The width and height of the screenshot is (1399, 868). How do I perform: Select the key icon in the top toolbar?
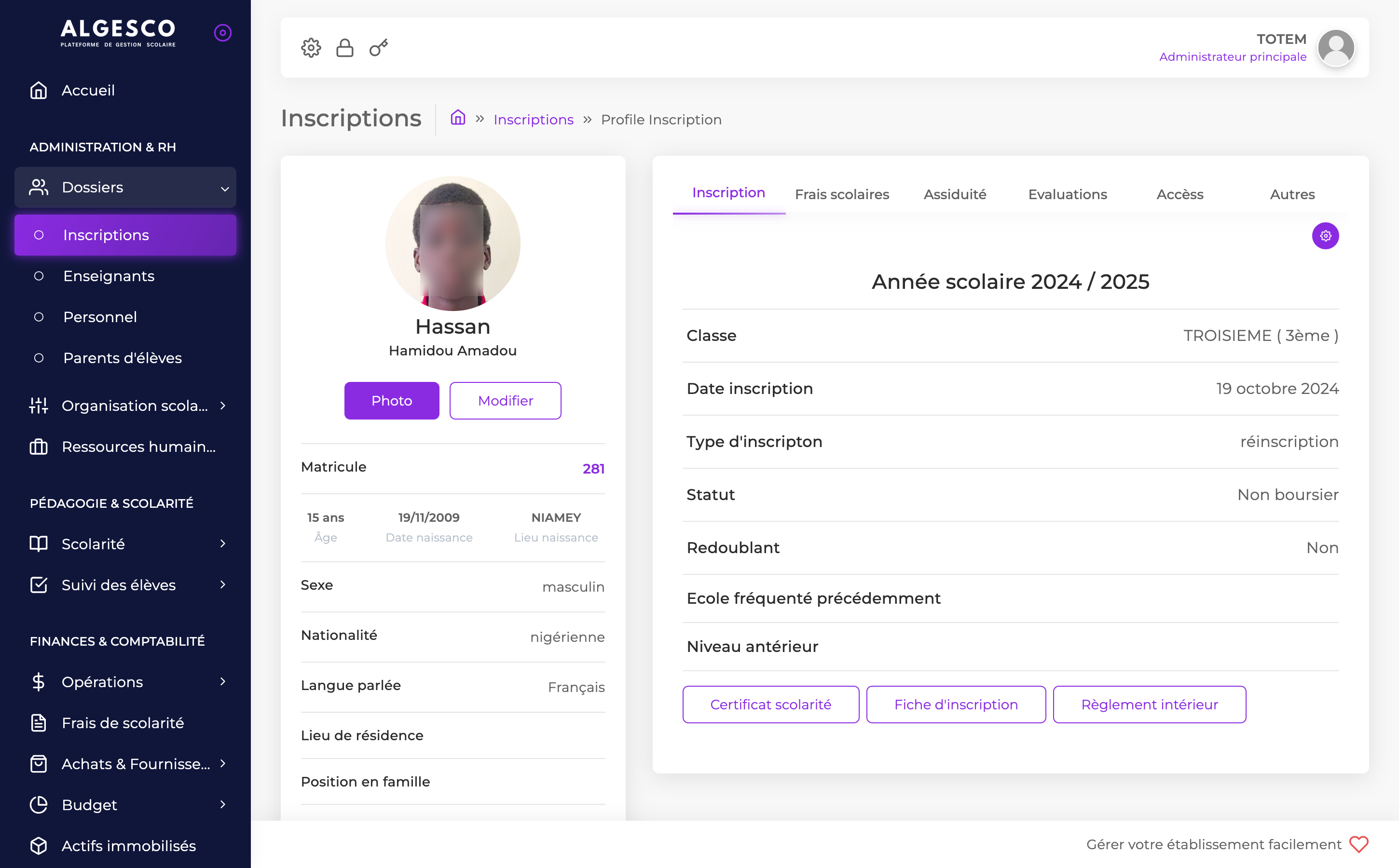pos(378,48)
